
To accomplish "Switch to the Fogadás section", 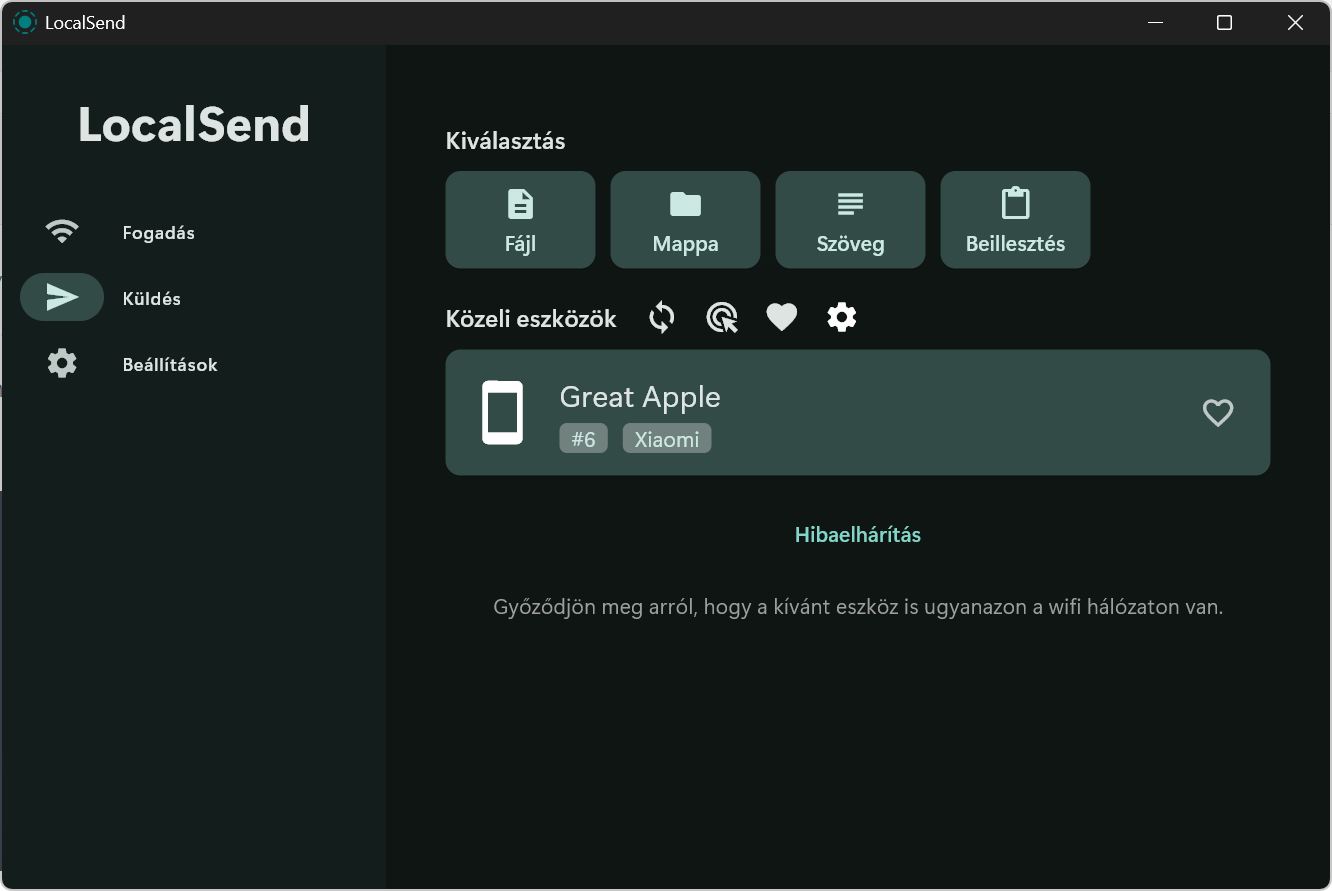I will [158, 232].
